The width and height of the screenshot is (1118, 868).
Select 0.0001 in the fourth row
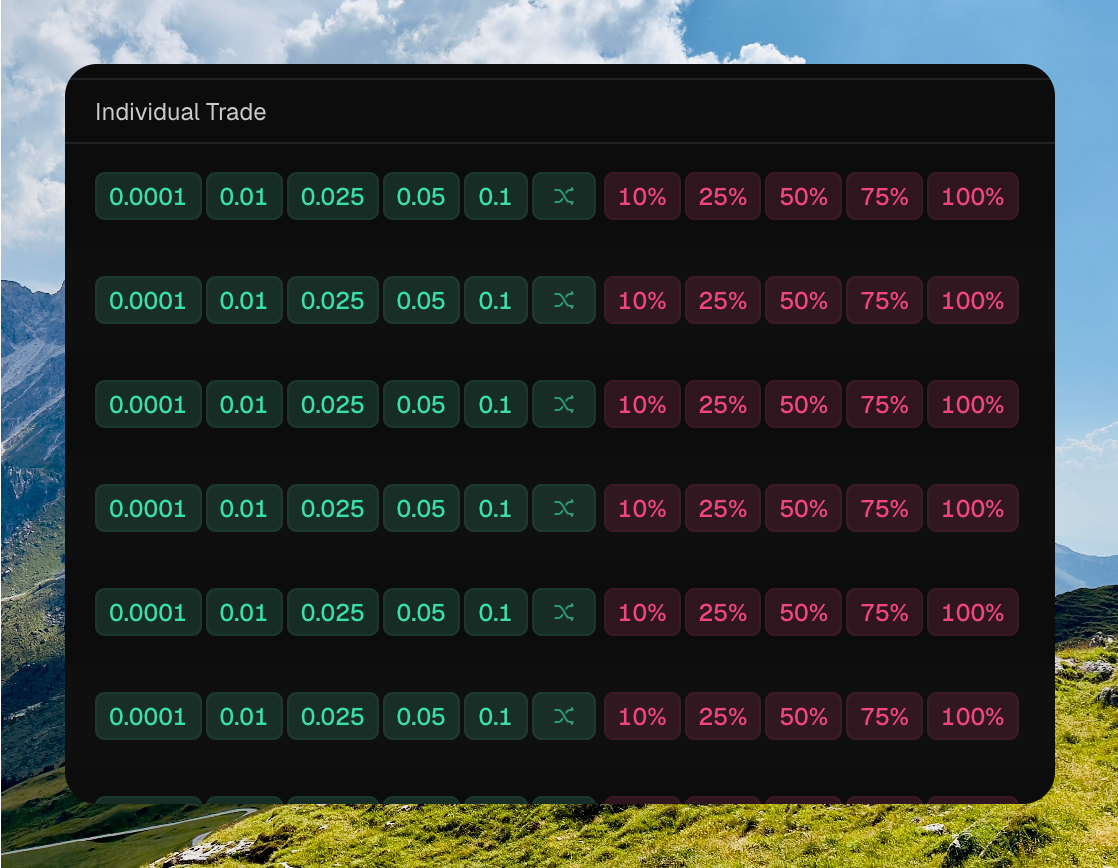click(148, 509)
